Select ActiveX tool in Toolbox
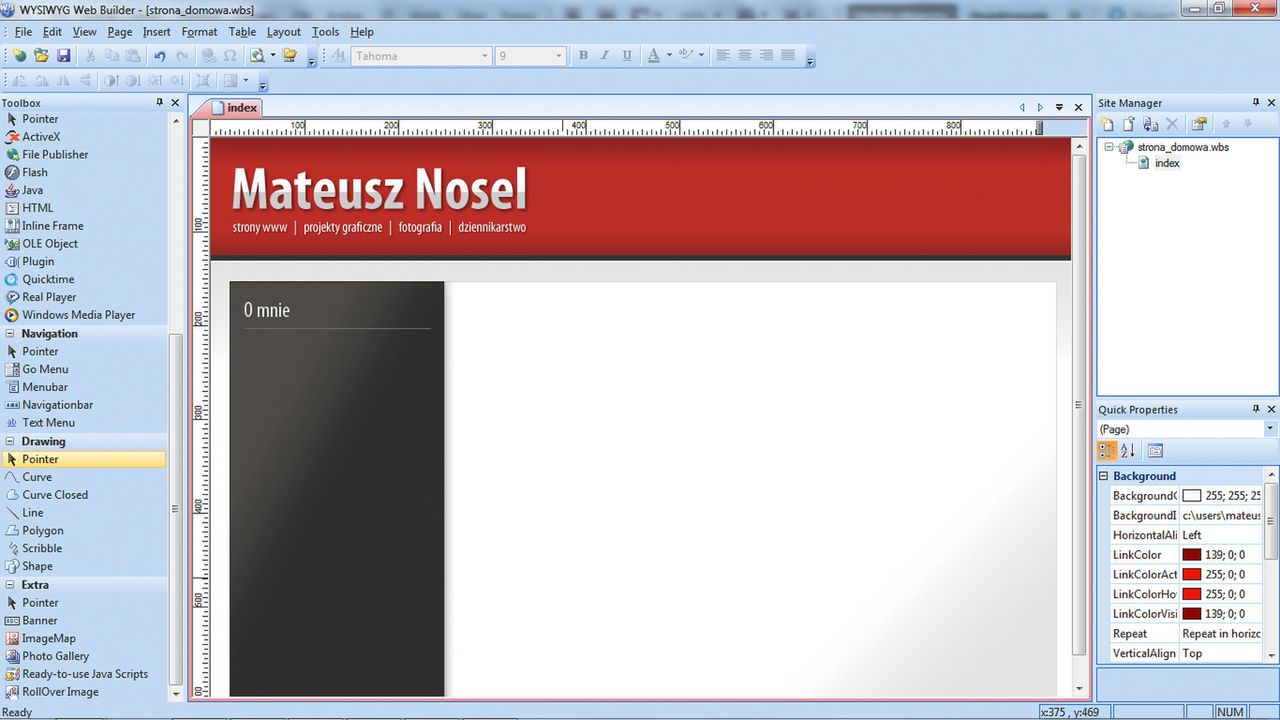The width and height of the screenshot is (1280, 720). [41, 136]
